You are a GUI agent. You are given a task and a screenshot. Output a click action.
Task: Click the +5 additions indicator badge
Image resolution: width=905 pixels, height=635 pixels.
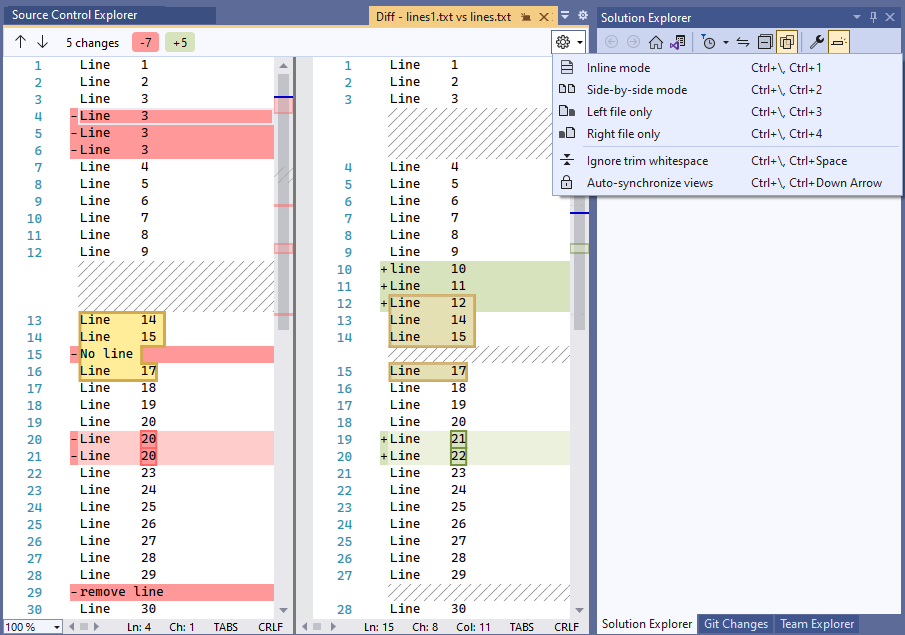tap(179, 42)
